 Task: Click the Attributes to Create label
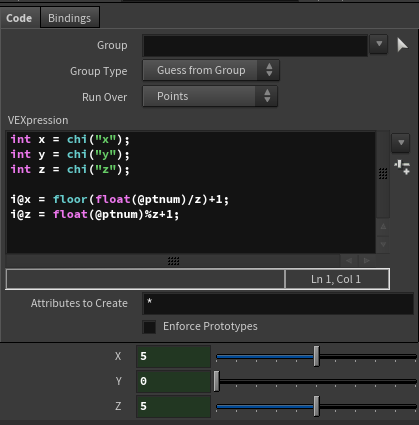[x=79, y=303]
